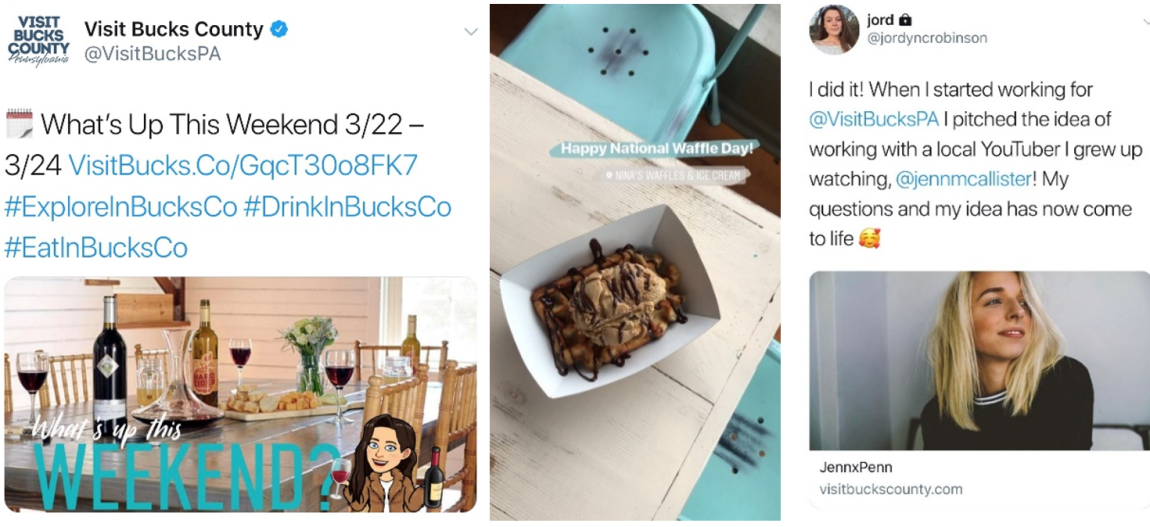Click the bitmoji woman holding wine
This screenshot has height=527, width=1150.
(387, 462)
